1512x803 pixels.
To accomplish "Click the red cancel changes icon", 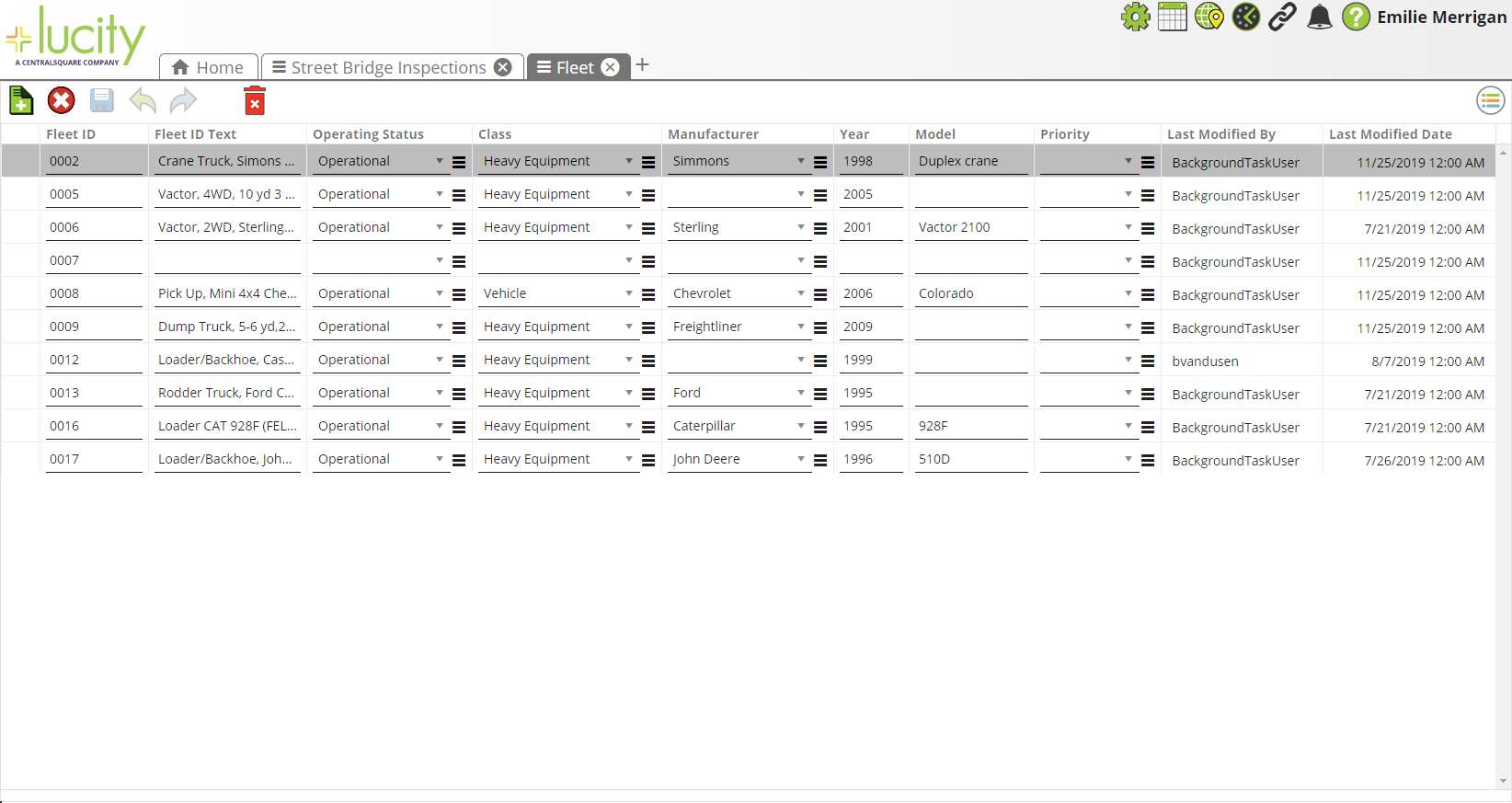I will [x=62, y=100].
